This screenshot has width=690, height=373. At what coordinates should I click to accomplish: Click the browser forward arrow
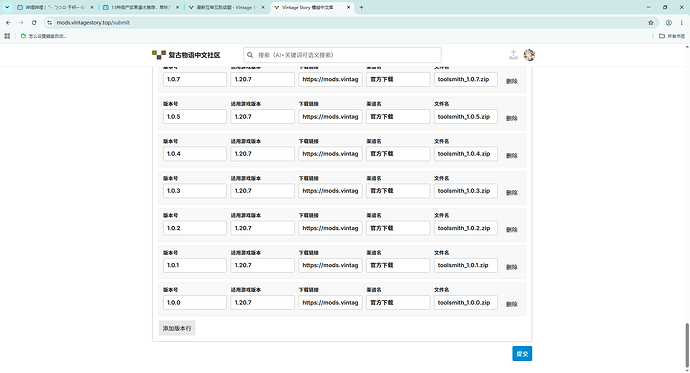21,22
